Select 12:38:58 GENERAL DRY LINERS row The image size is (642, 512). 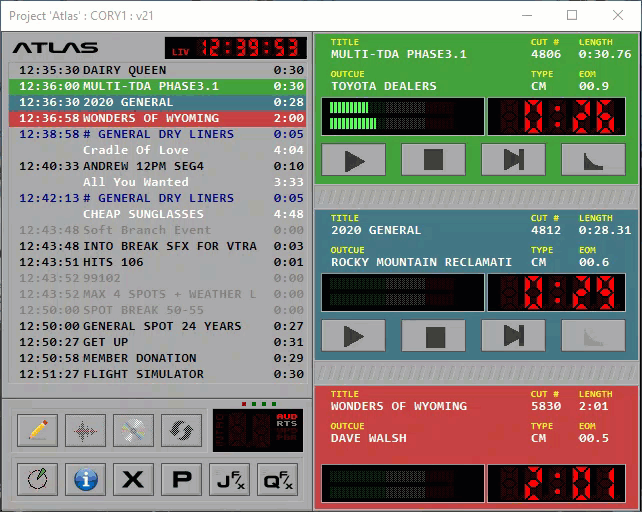(157, 134)
